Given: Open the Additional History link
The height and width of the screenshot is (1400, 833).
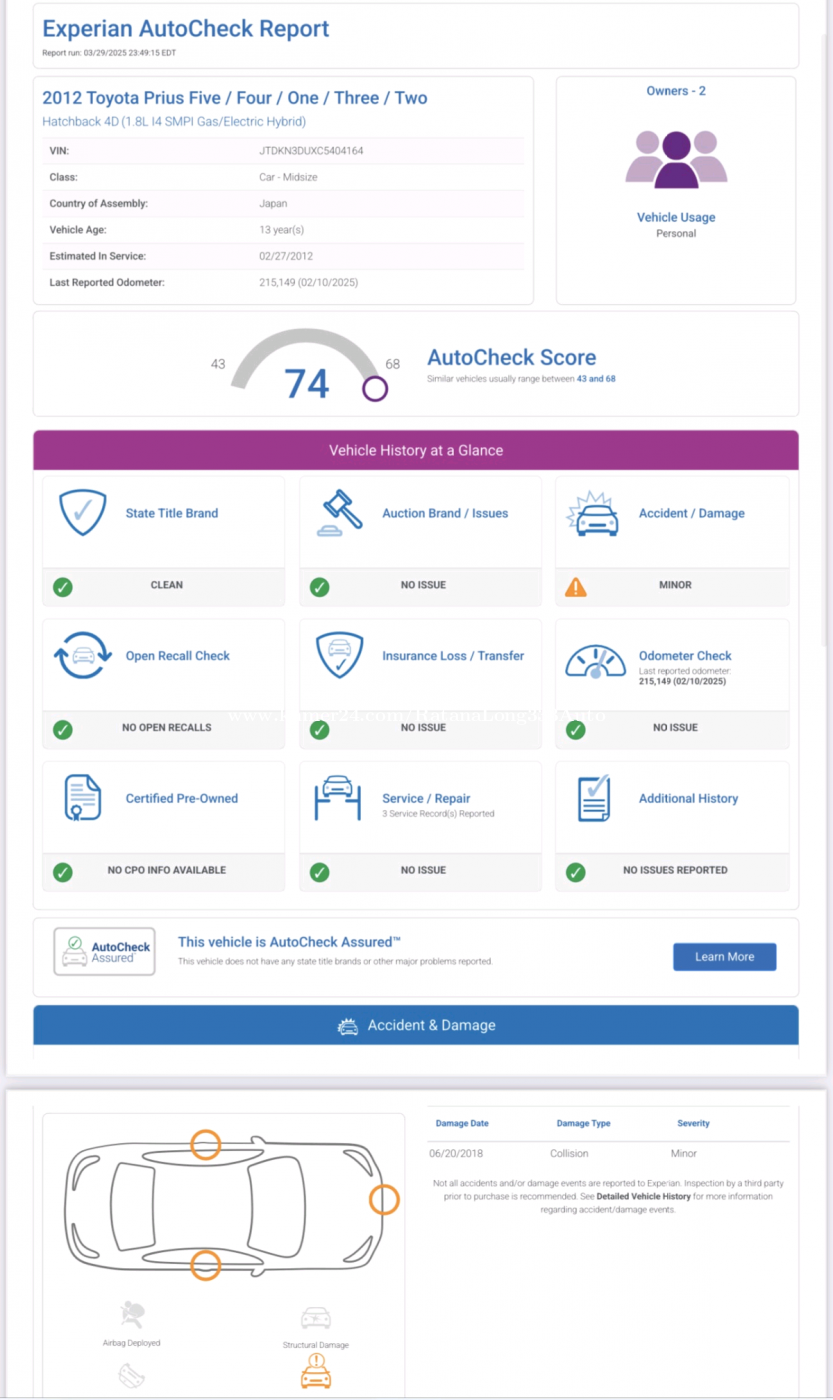Looking at the screenshot, I should [x=688, y=798].
